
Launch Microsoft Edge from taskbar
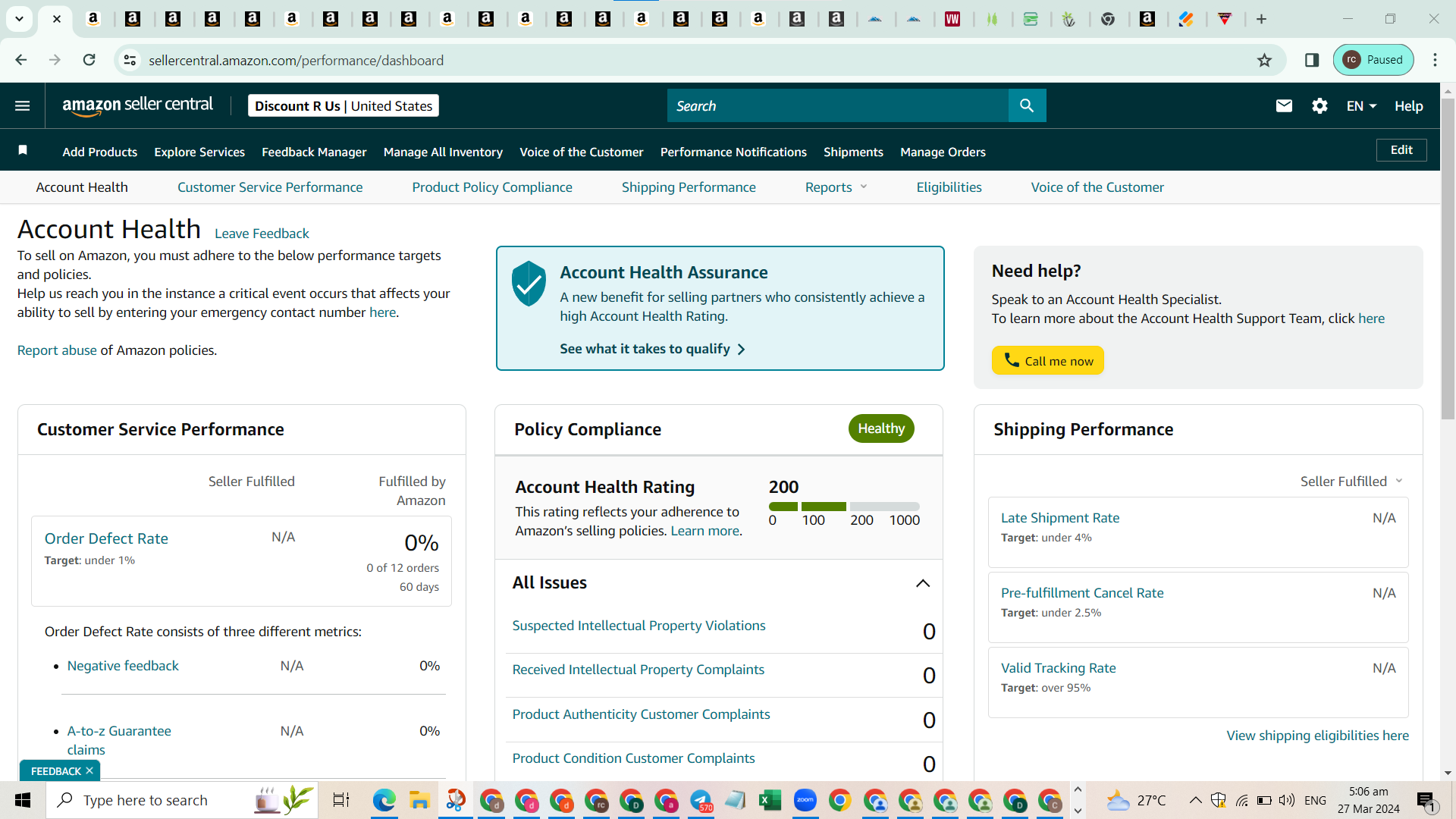[x=384, y=800]
